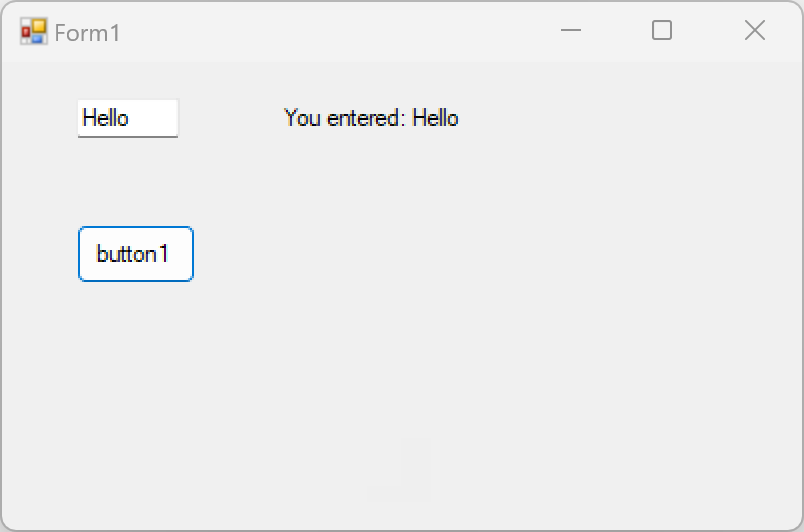Click the empty form space right of button1
Image resolution: width=804 pixels, height=532 pixels.
(x=461, y=254)
